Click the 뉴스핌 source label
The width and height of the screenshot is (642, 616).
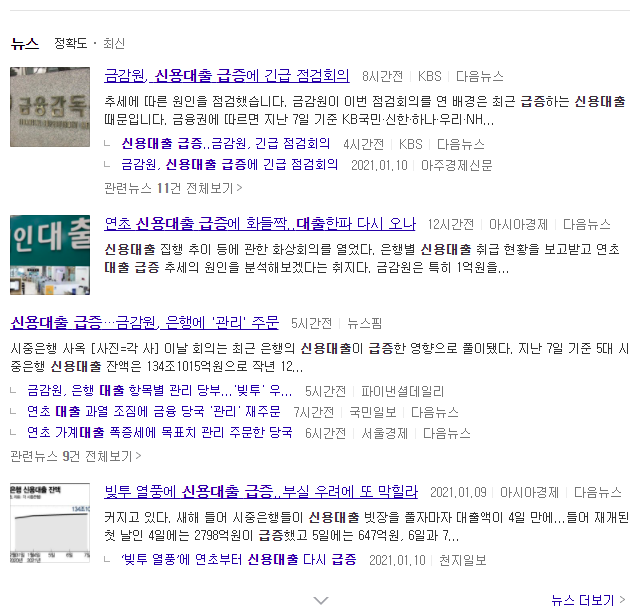coord(364,324)
